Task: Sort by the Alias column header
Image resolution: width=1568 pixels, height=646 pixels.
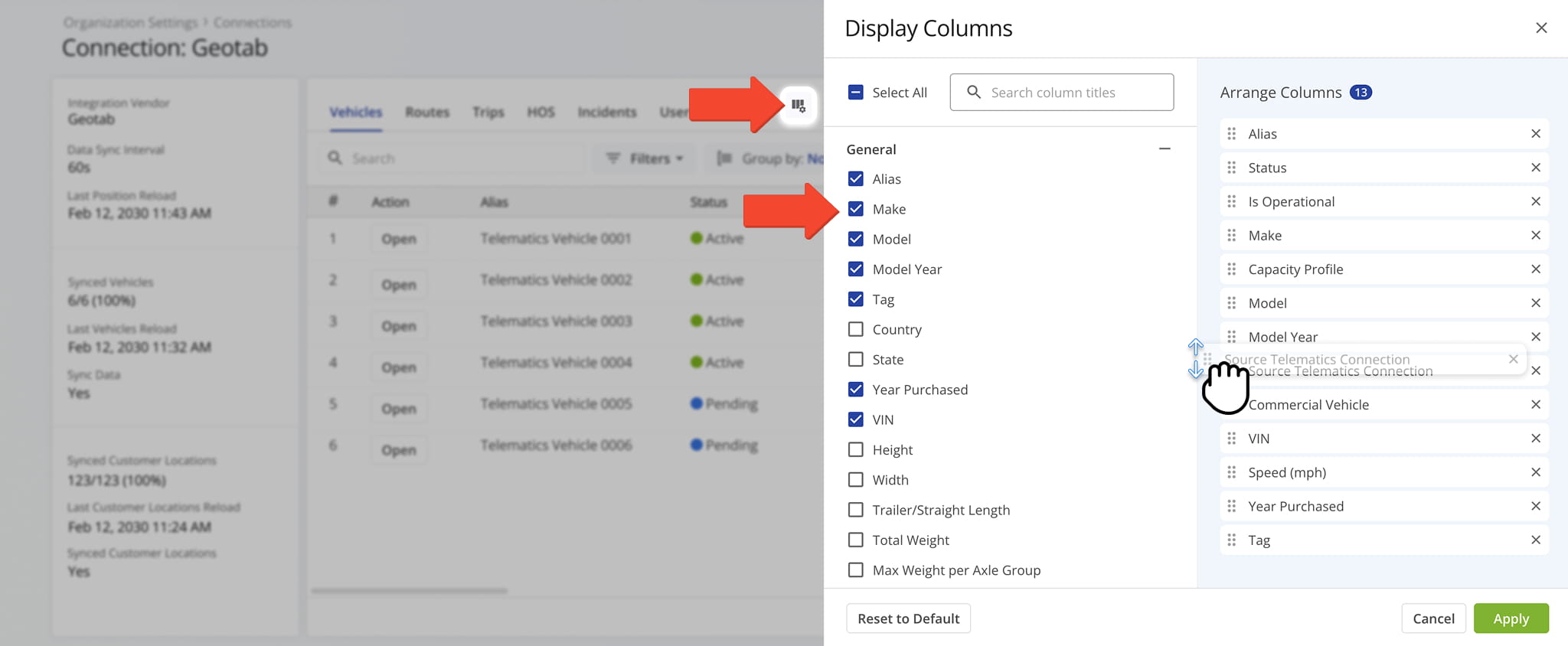Action: [x=495, y=202]
